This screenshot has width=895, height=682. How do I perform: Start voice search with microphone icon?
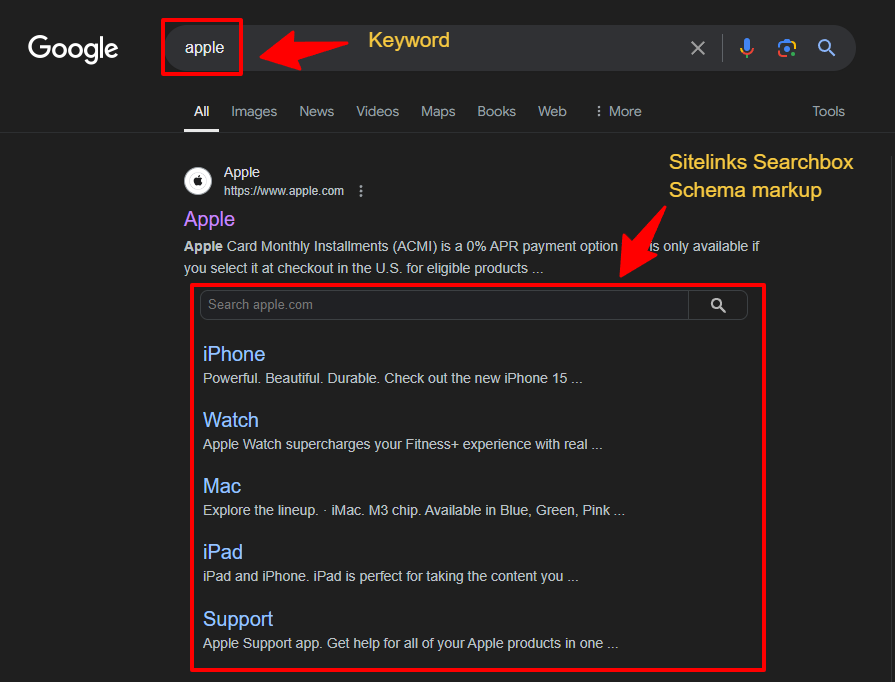pos(747,48)
